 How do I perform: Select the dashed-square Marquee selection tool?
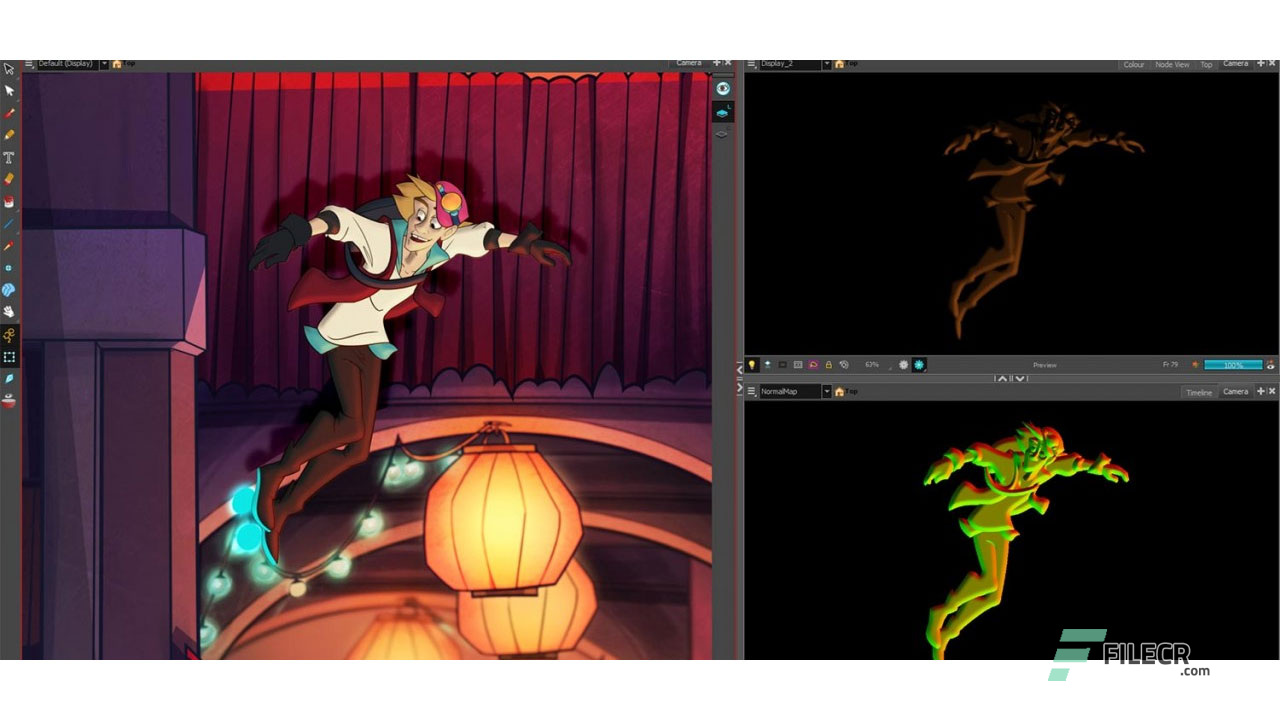[x=9, y=357]
